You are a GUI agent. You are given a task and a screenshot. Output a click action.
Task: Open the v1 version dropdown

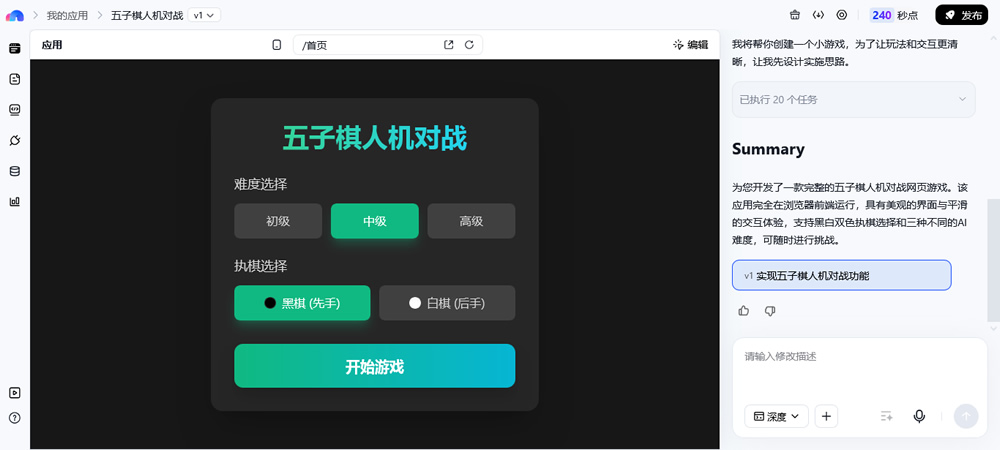coord(205,15)
